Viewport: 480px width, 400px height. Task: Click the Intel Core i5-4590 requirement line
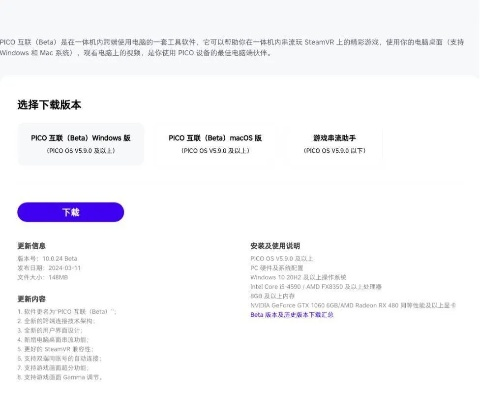pos(316,287)
